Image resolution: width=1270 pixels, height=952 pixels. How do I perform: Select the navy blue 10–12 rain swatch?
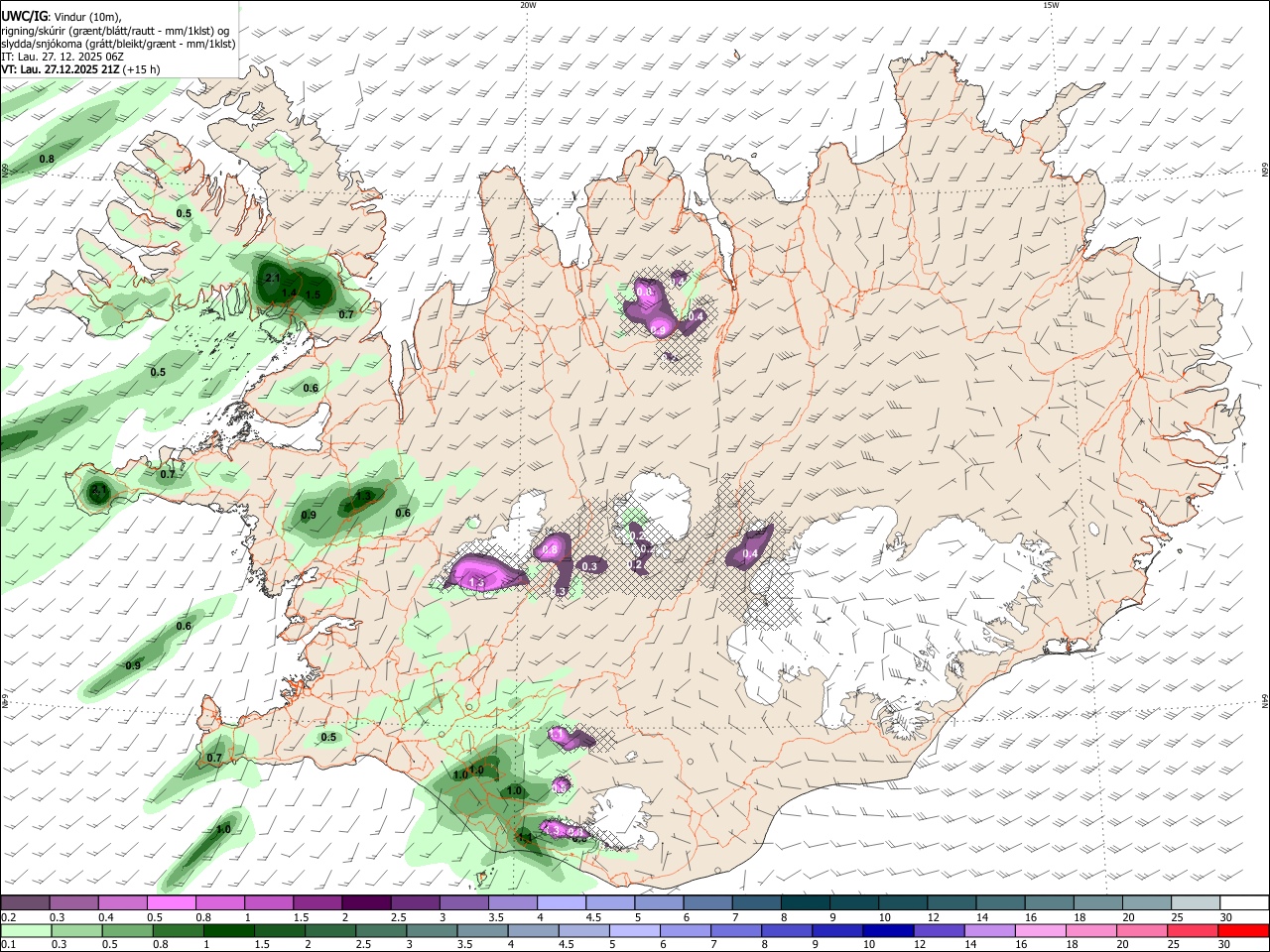(x=888, y=930)
